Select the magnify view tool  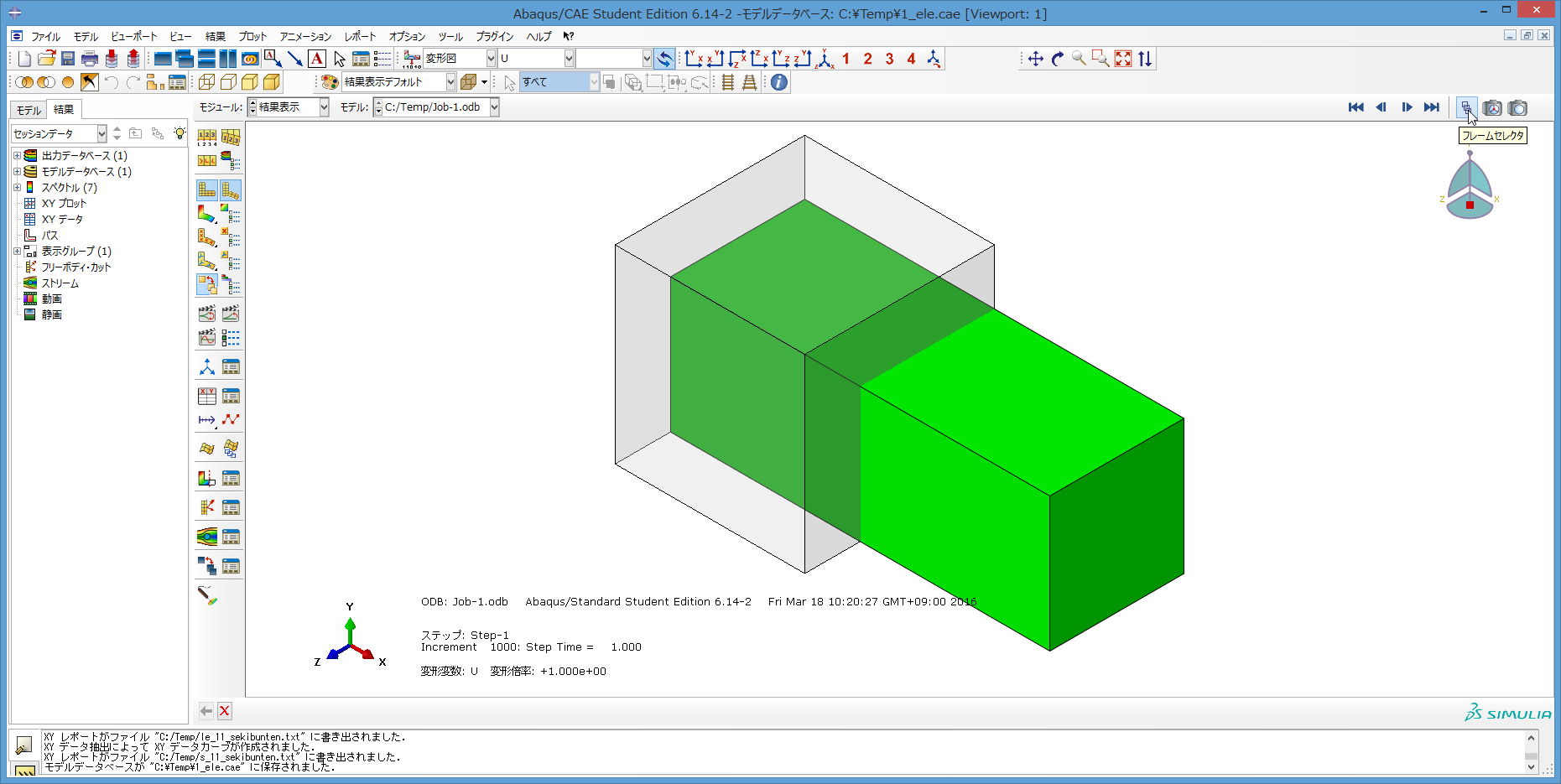tap(1079, 59)
